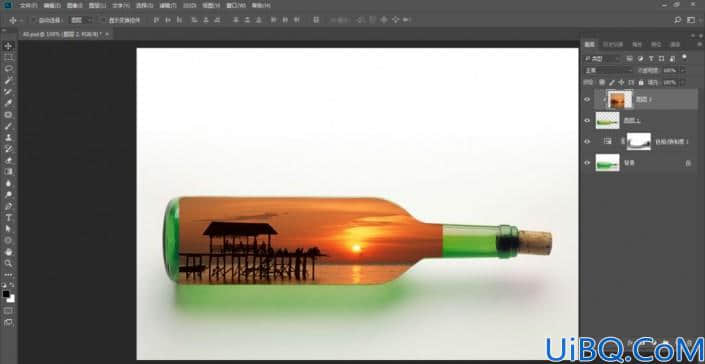Select the Zoom tool
Screen dimensions: 705x364
click(x=8, y=264)
